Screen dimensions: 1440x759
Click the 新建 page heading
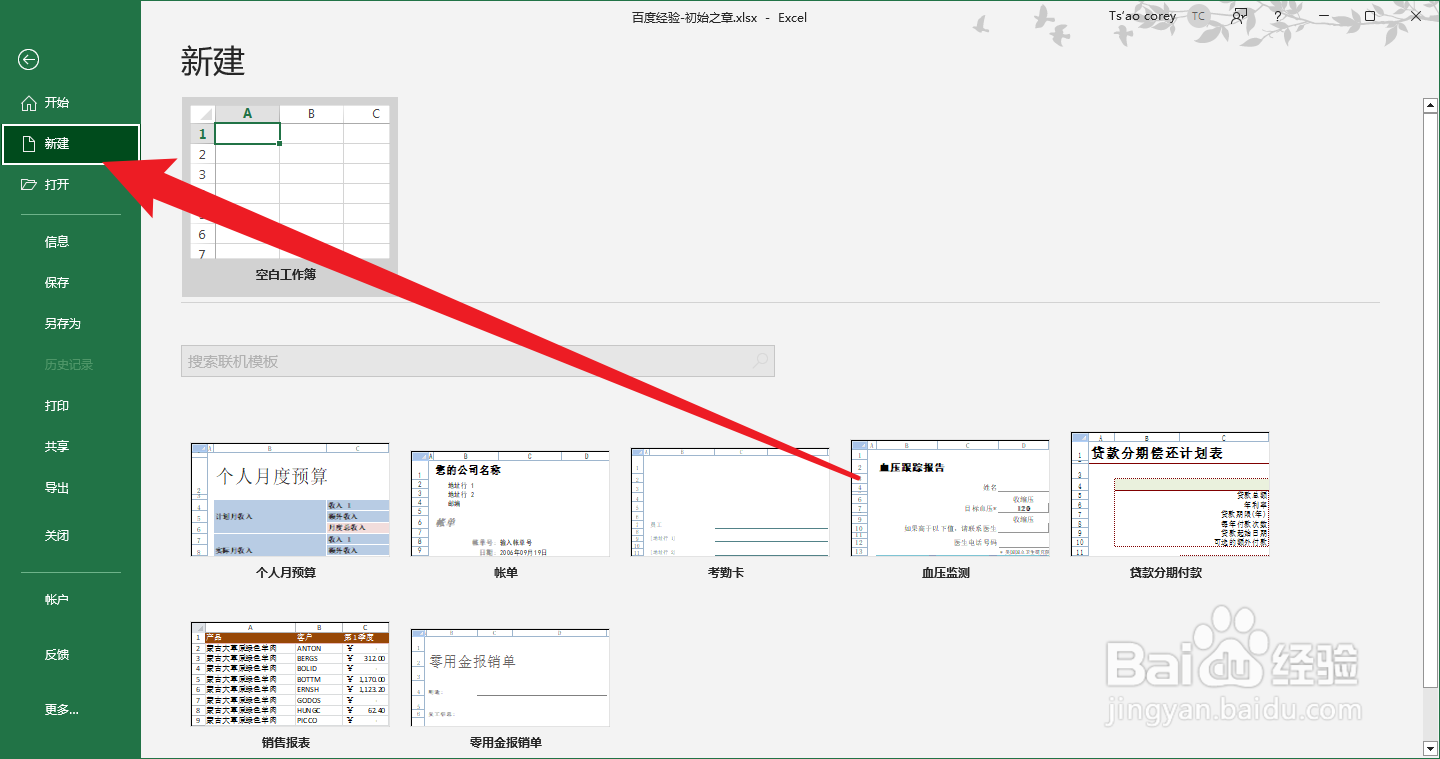pyautogui.click(x=213, y=61)
